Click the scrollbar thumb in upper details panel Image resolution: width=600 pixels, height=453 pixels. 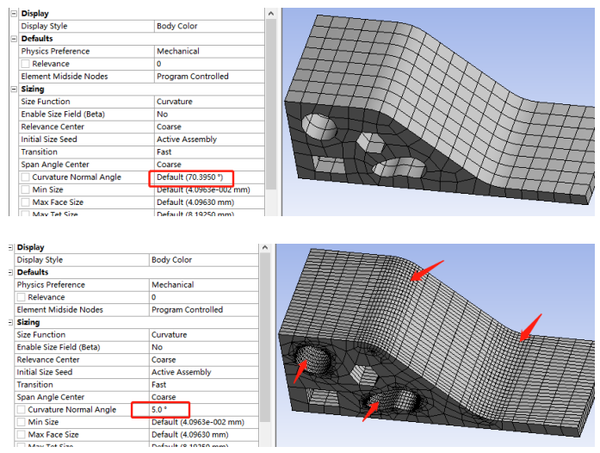pyautogui.click(x=271, y=104)
